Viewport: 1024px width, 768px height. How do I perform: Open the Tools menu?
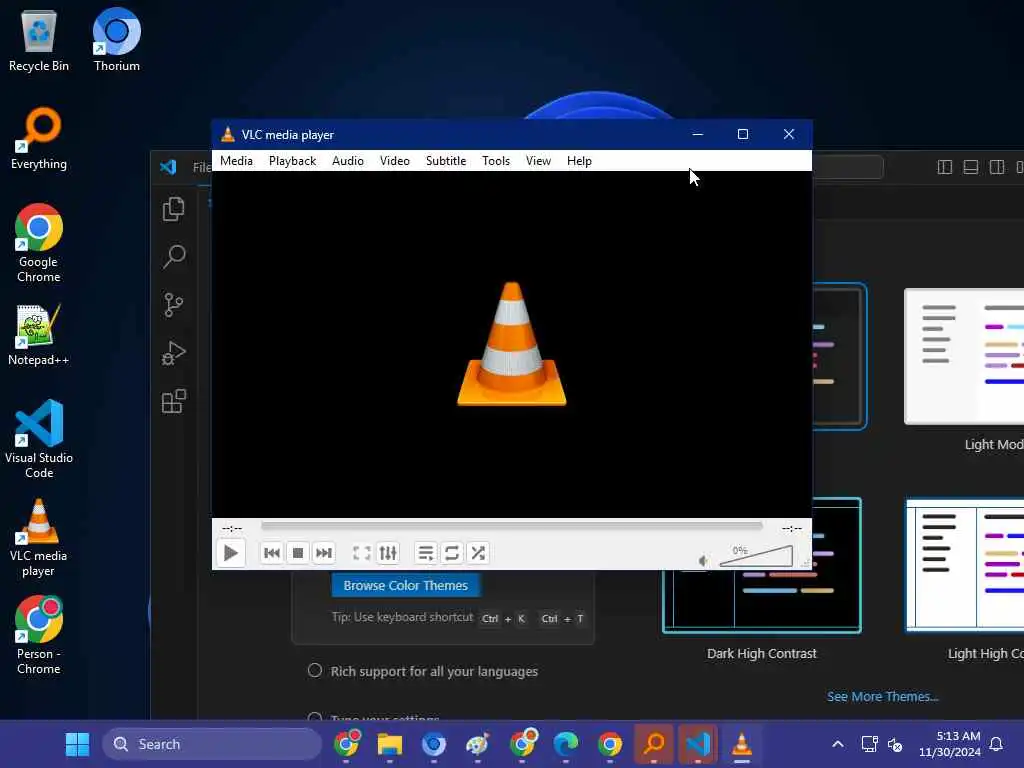[496, 161]
